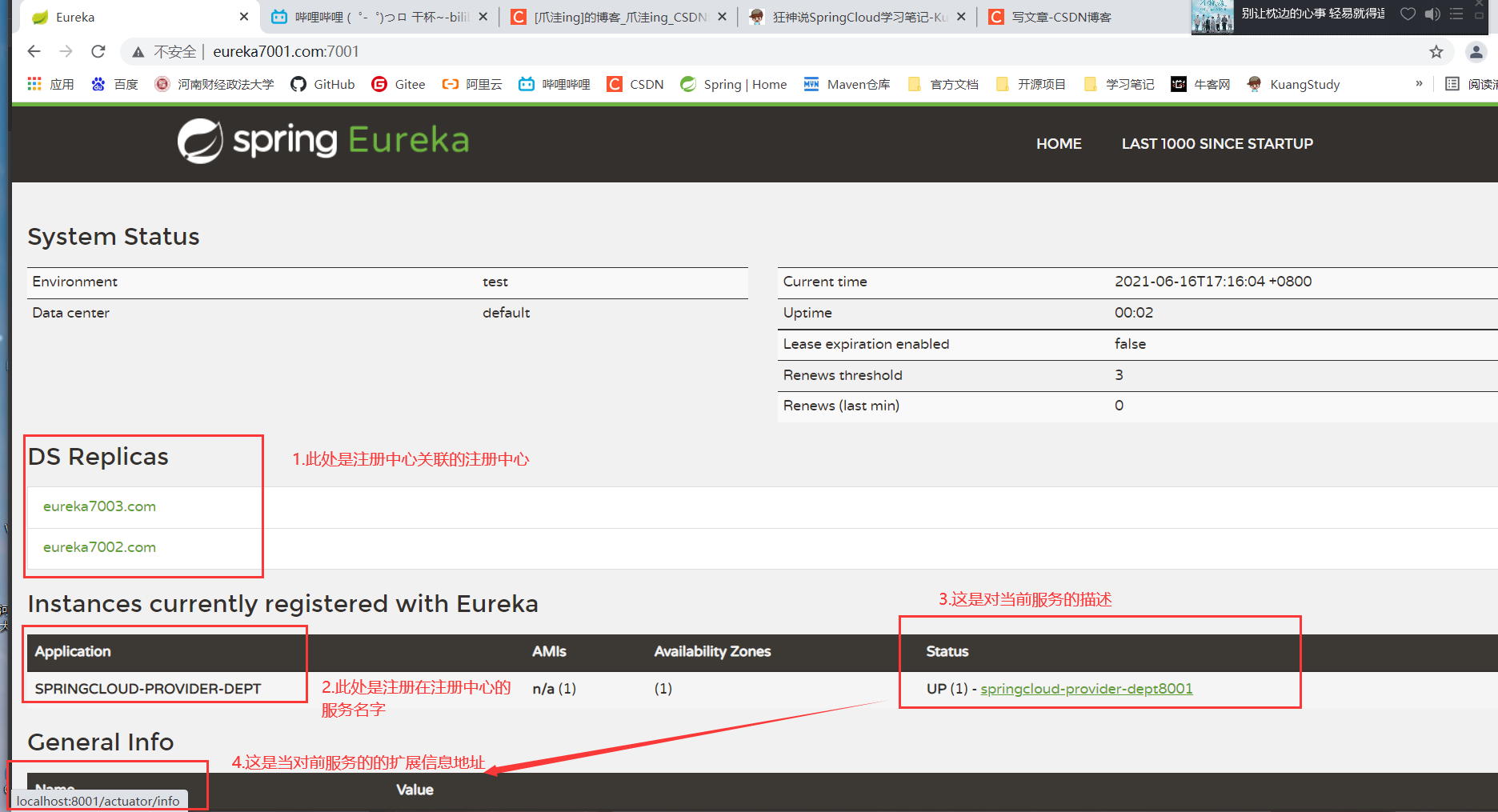Close the Eureka tab
1498x812 pixels.
(x=244, y=17)
